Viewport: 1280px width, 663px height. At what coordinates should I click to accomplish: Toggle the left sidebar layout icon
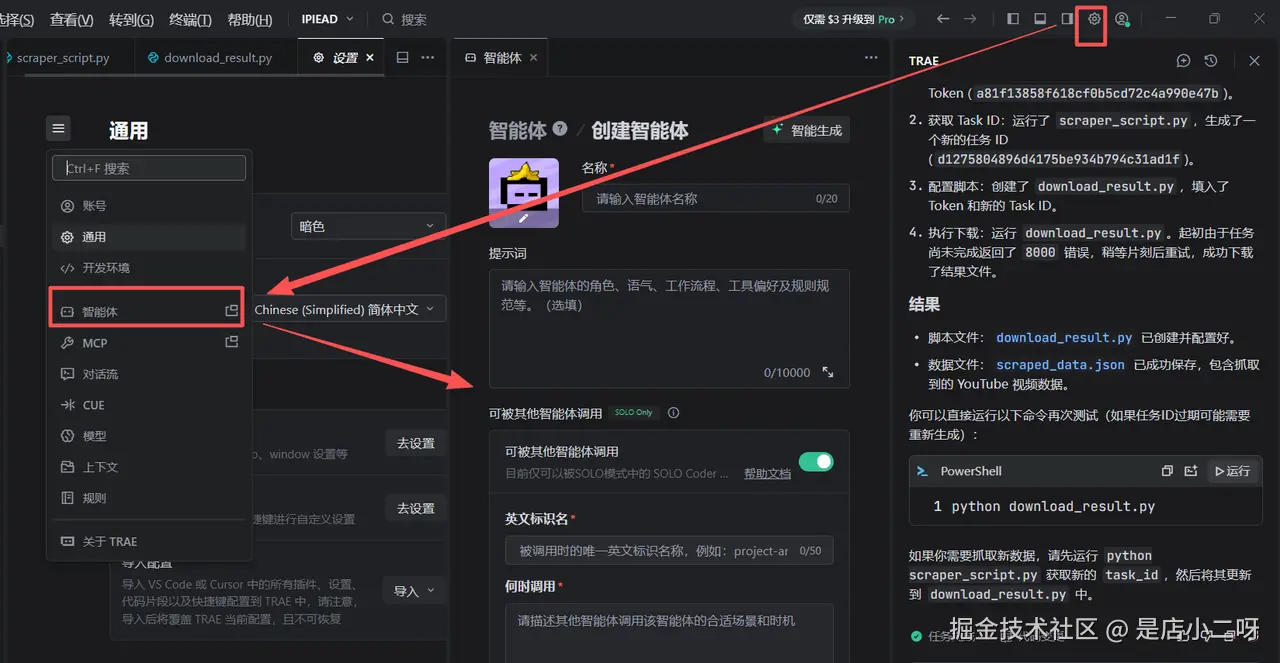tap(1013, 19)
